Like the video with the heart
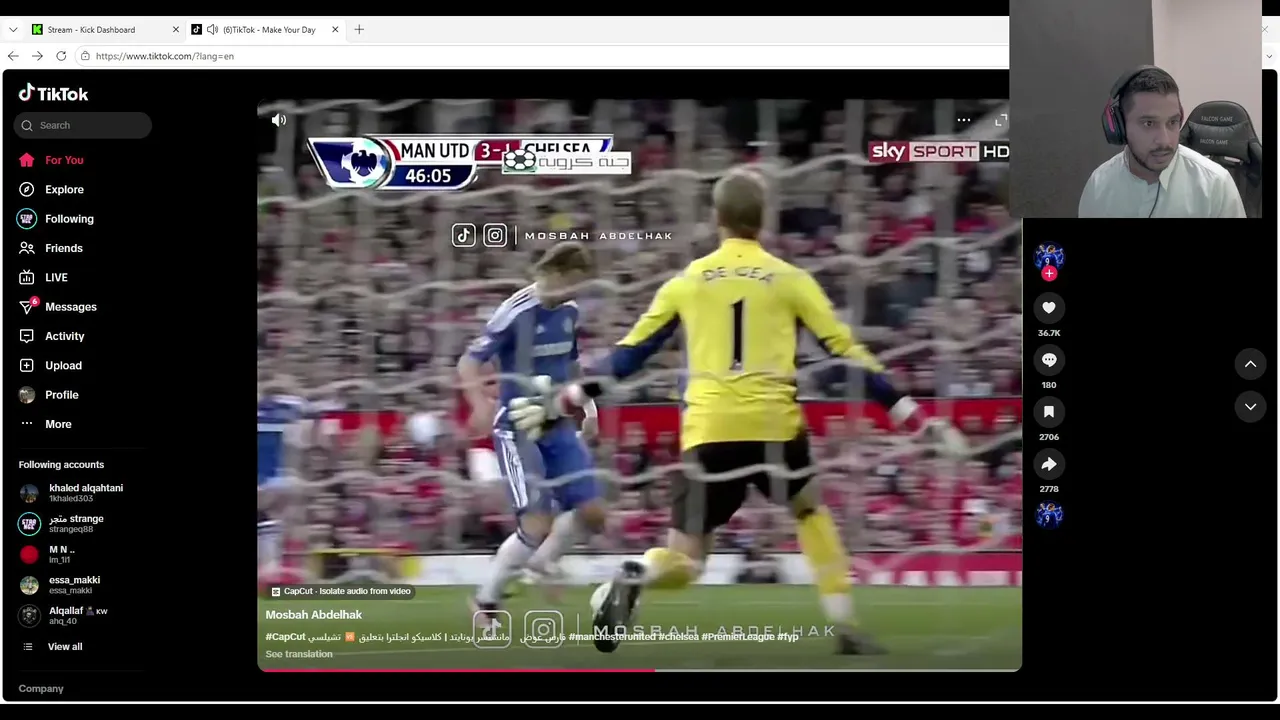Screen dimensions: 1280x720 click(x=1048, y=308)
